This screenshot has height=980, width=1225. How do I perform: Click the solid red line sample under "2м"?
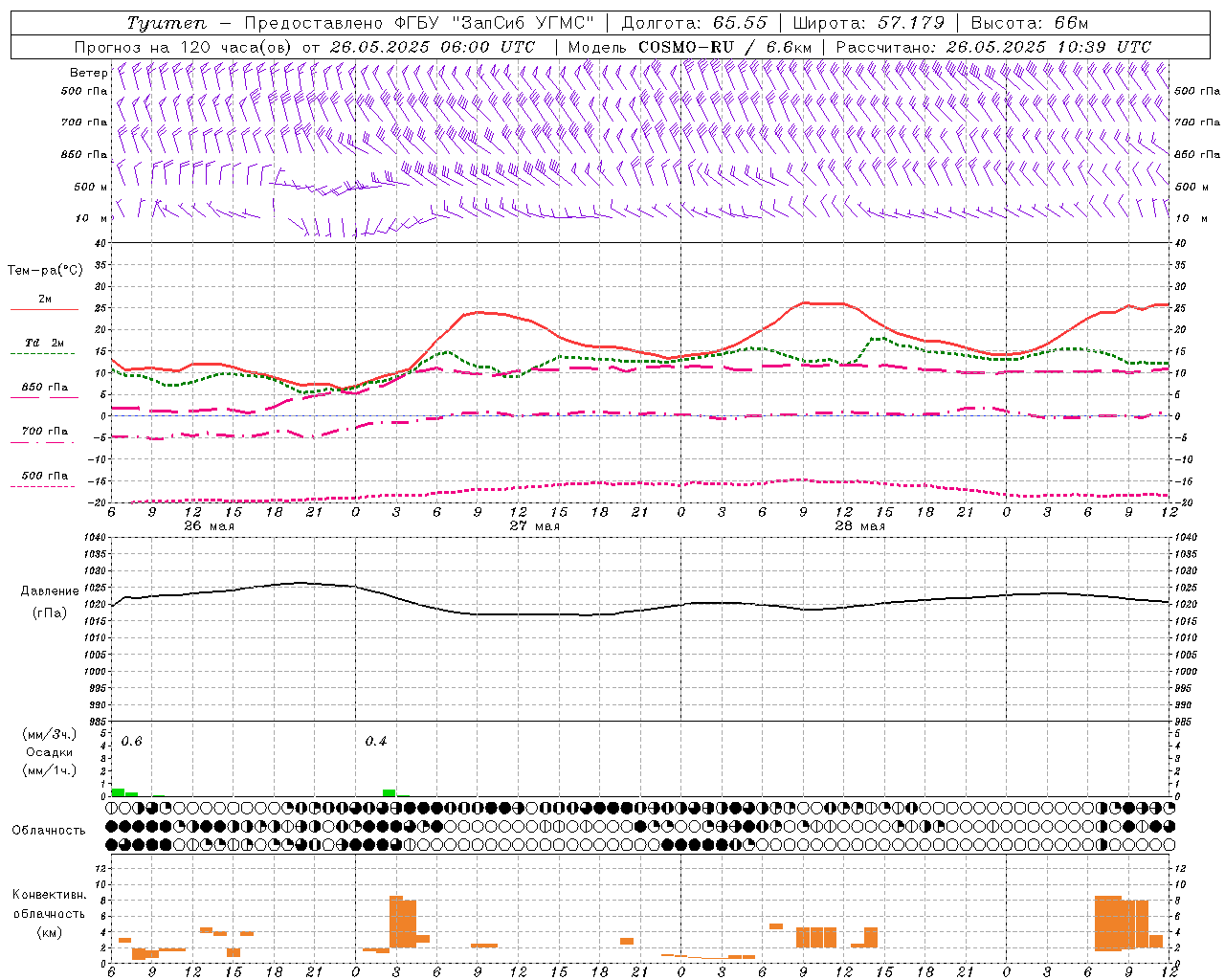[44, 309]
